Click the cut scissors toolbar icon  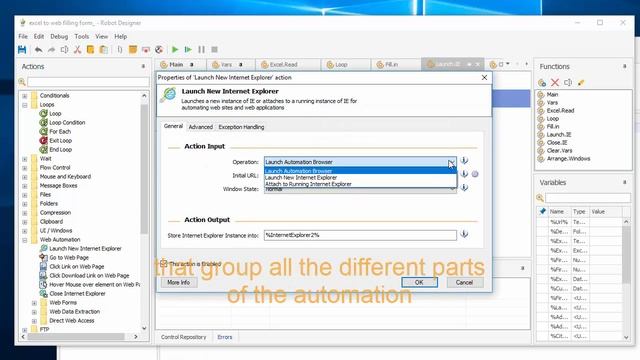(77, 50)
